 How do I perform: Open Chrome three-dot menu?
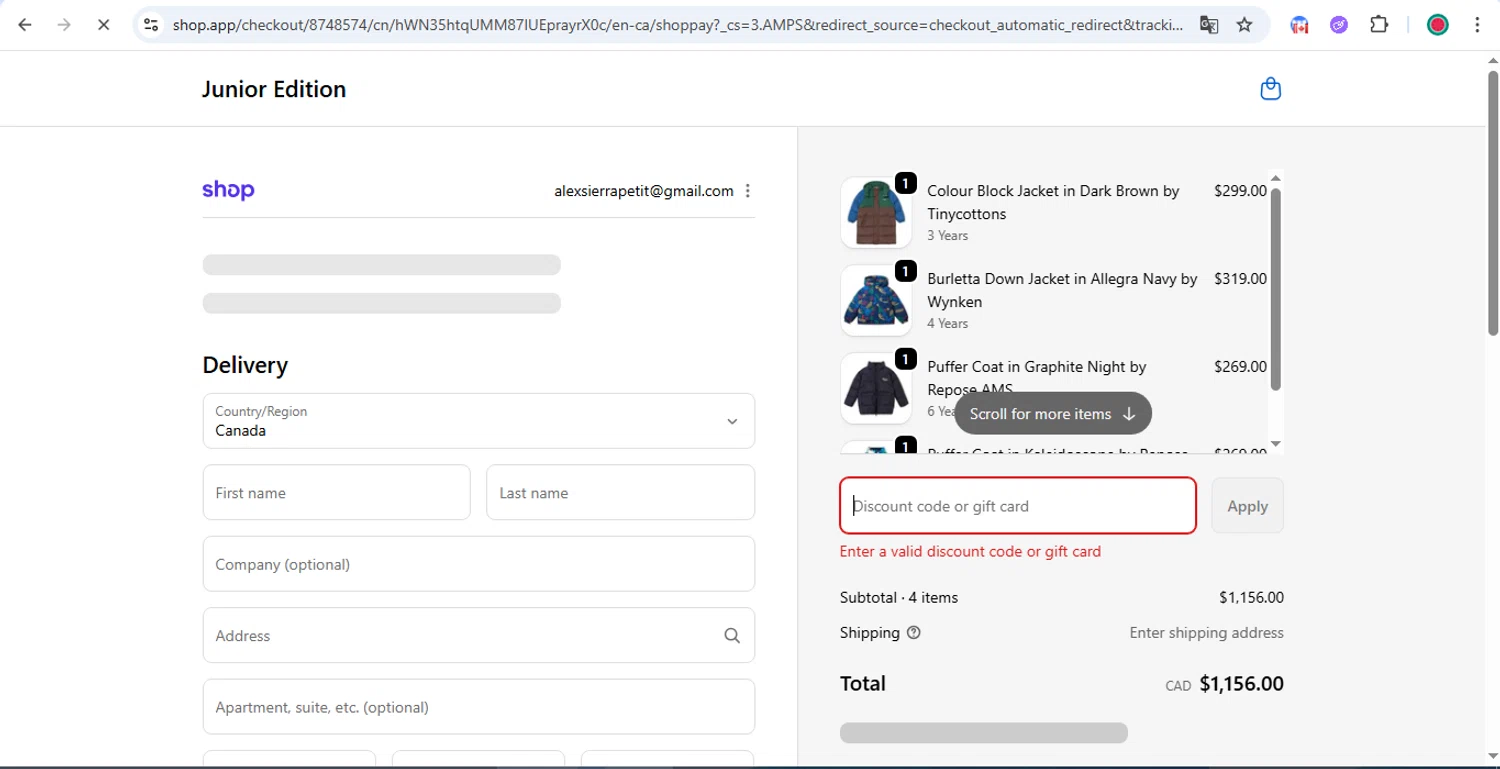(1477, 25)
